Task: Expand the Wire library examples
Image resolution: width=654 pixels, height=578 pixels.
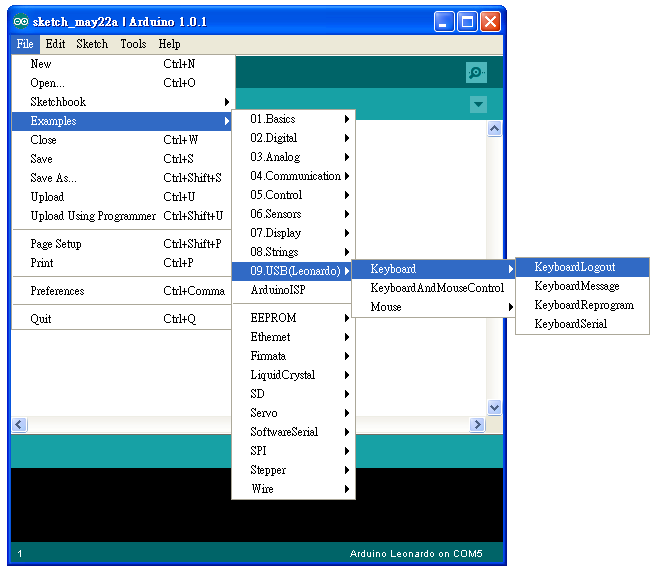Action: pos(294,489)
